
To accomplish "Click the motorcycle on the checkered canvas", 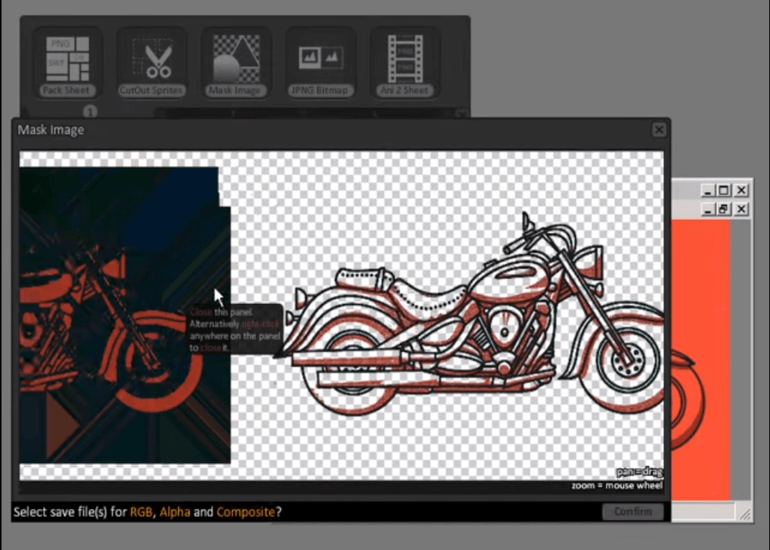I will click(470, 320).
